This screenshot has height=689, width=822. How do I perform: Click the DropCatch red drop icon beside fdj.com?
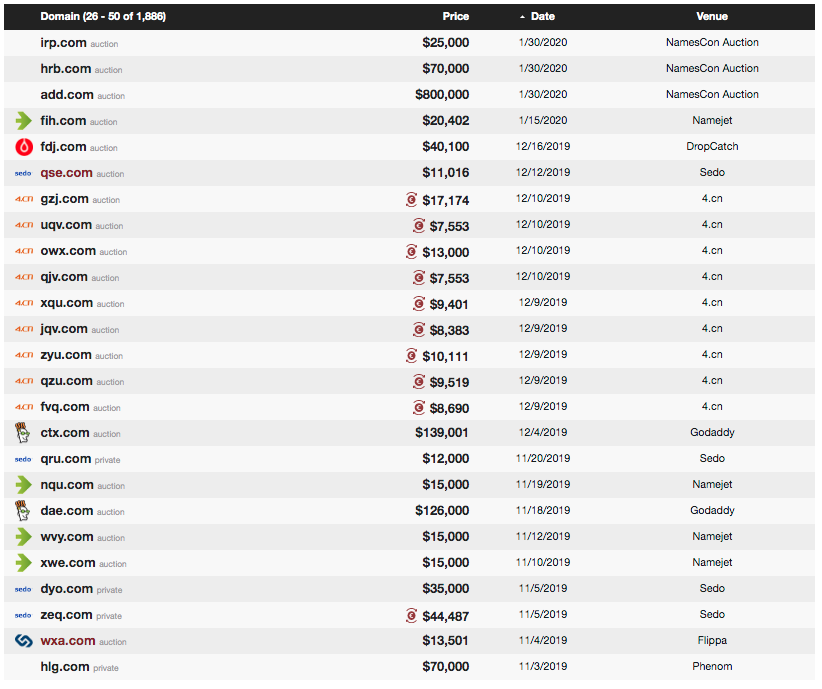(x=24, y=147)
